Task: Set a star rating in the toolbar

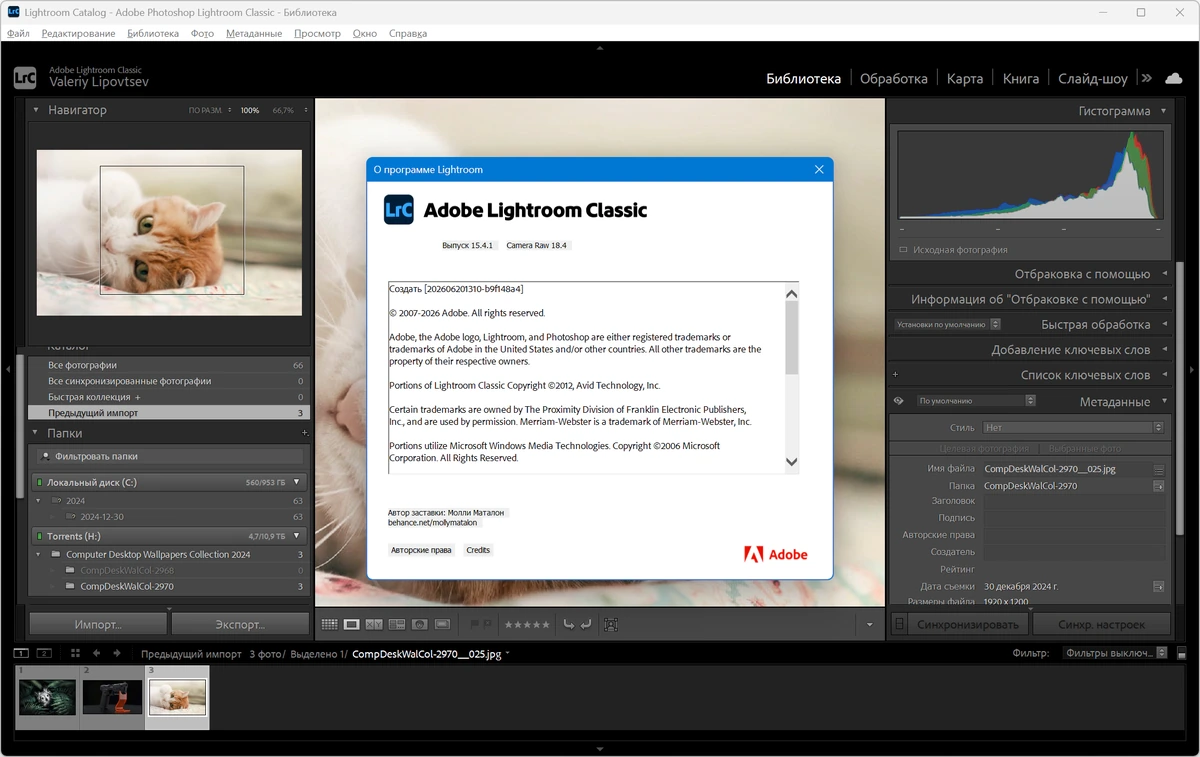Action: click(527, 625)
